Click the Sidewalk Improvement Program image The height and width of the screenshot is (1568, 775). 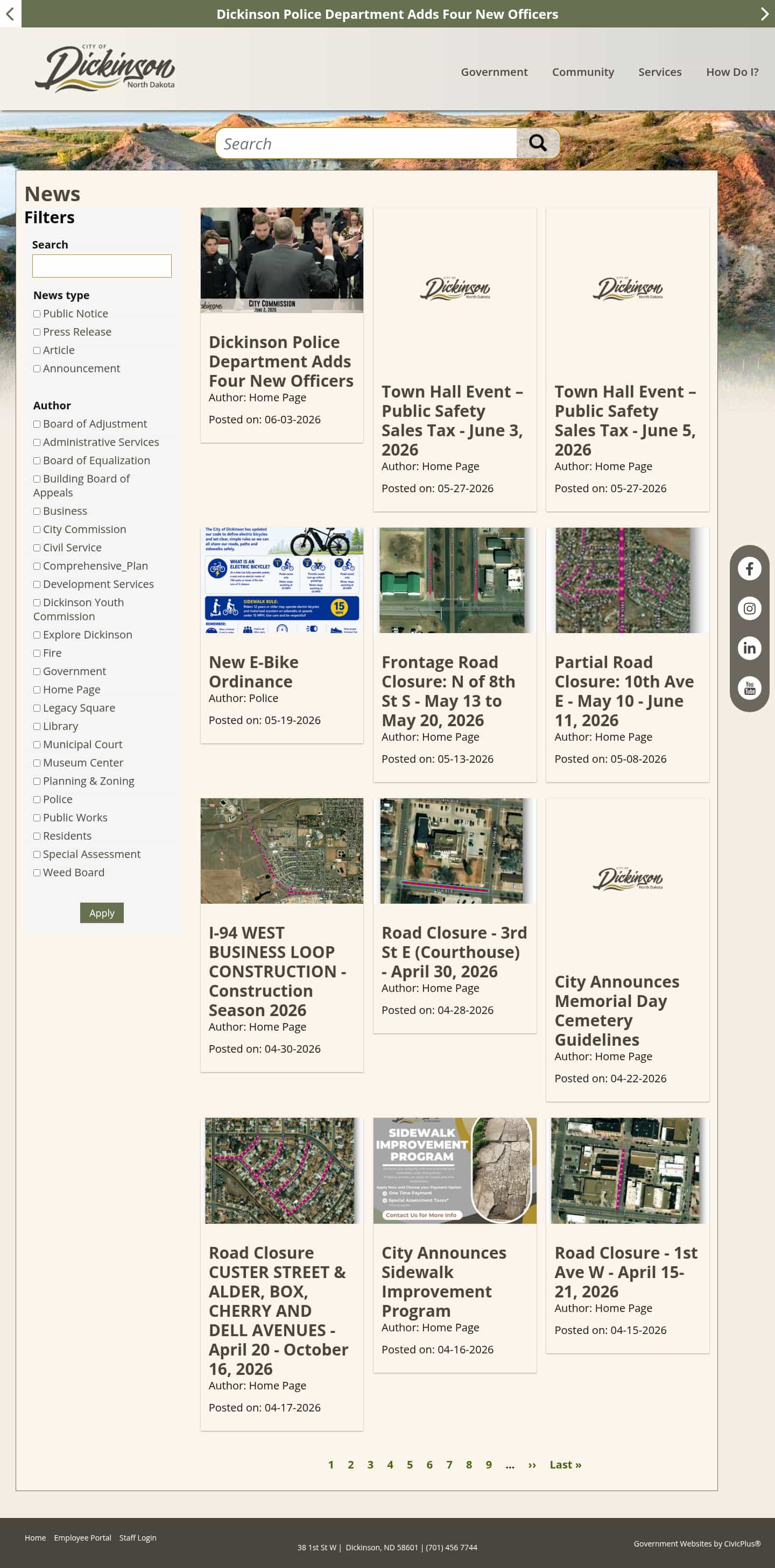click(455, 1170)
